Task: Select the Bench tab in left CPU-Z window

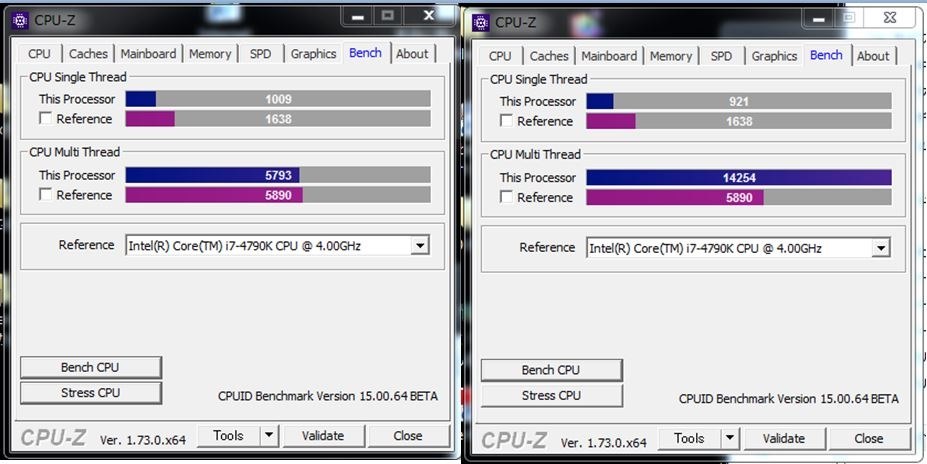Action: coord(365,52)
